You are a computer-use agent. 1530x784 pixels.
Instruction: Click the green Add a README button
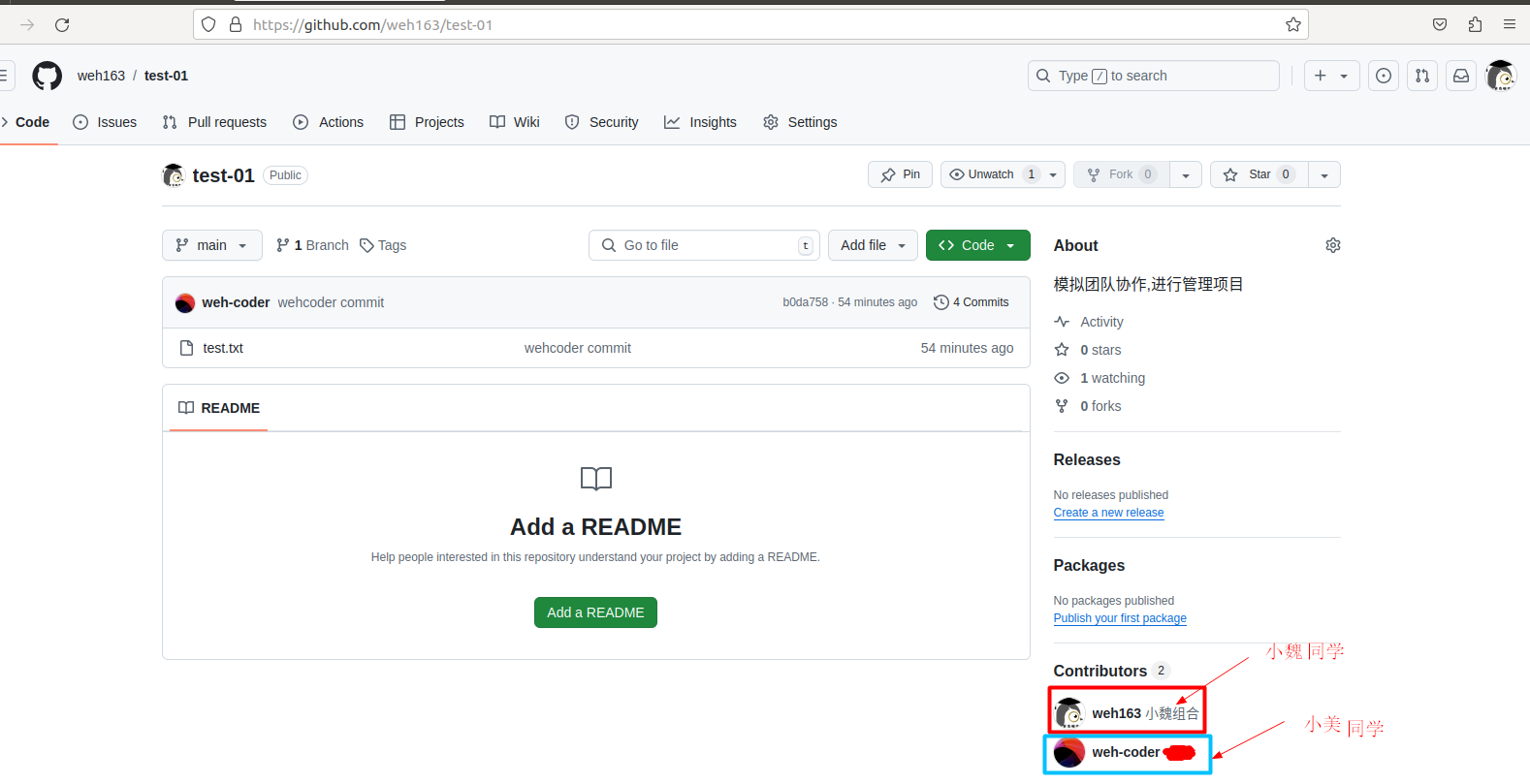(x=595, y=612)
